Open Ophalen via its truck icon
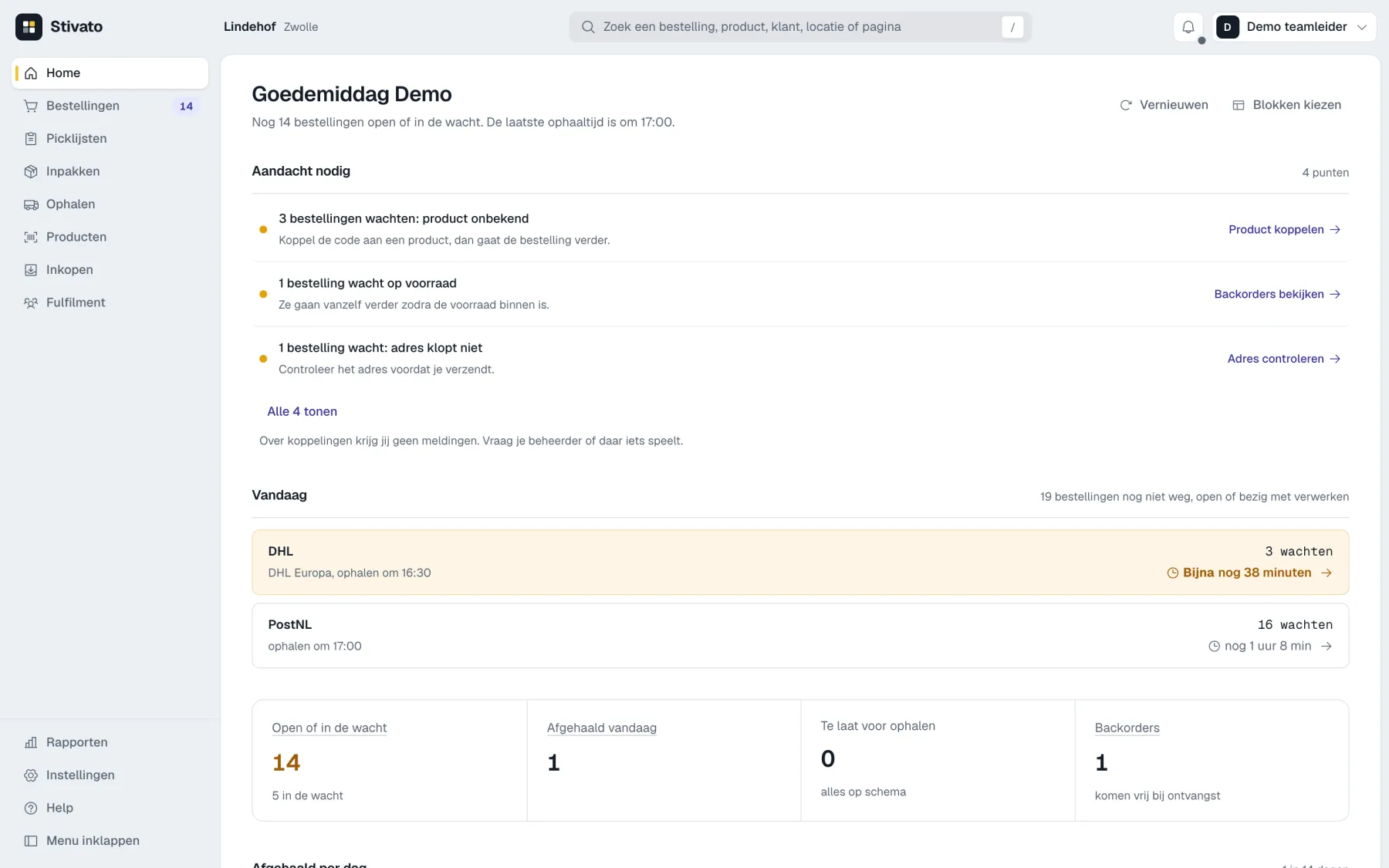This screenshot has width=1389, height=868. (x=31, y=204)
